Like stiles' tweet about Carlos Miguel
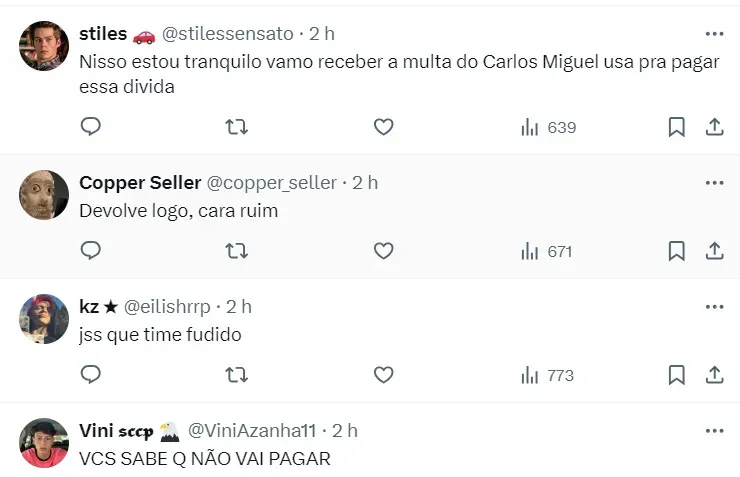Image resolution: width=740 pixels, height=477 pixels. [x=383, y=127]
